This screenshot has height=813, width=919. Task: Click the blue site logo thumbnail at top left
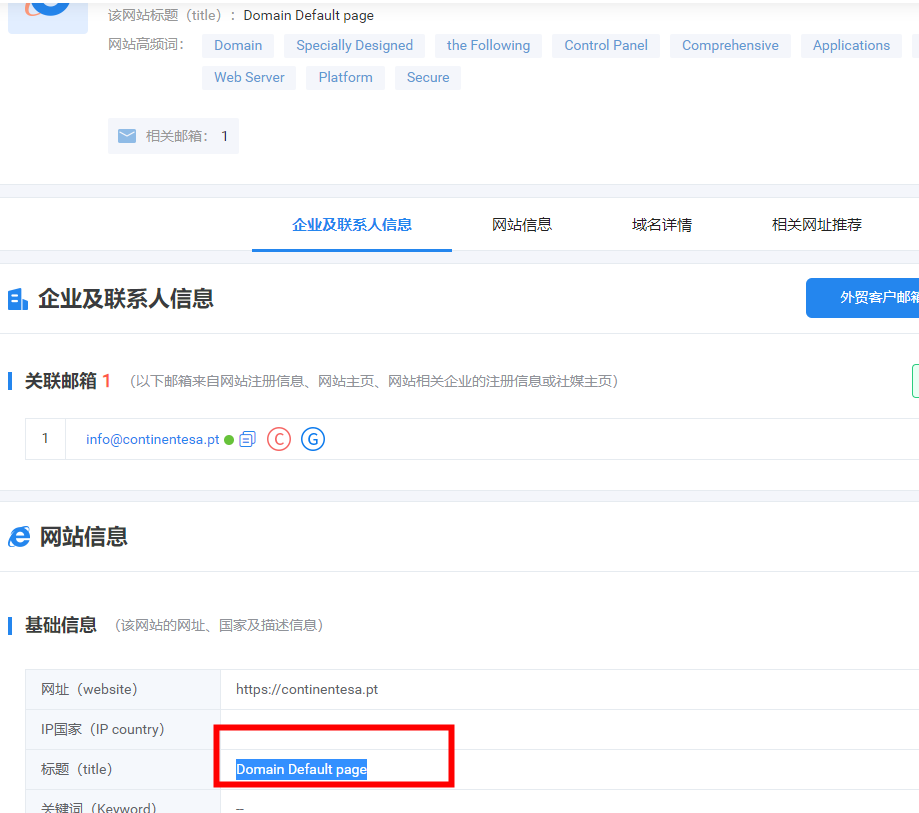[47, 15]
